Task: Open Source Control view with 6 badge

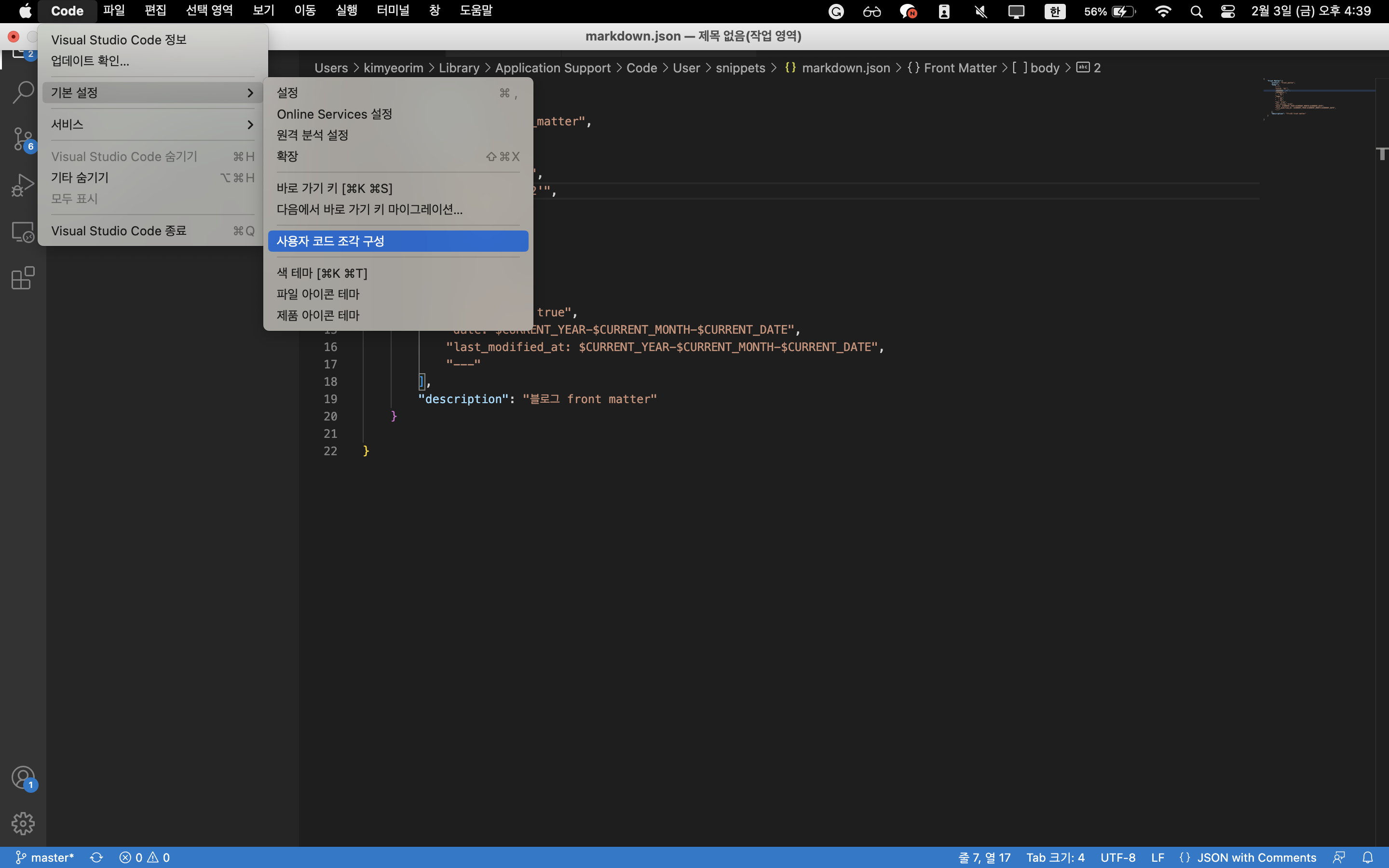Action: click(x=23, y=139)
